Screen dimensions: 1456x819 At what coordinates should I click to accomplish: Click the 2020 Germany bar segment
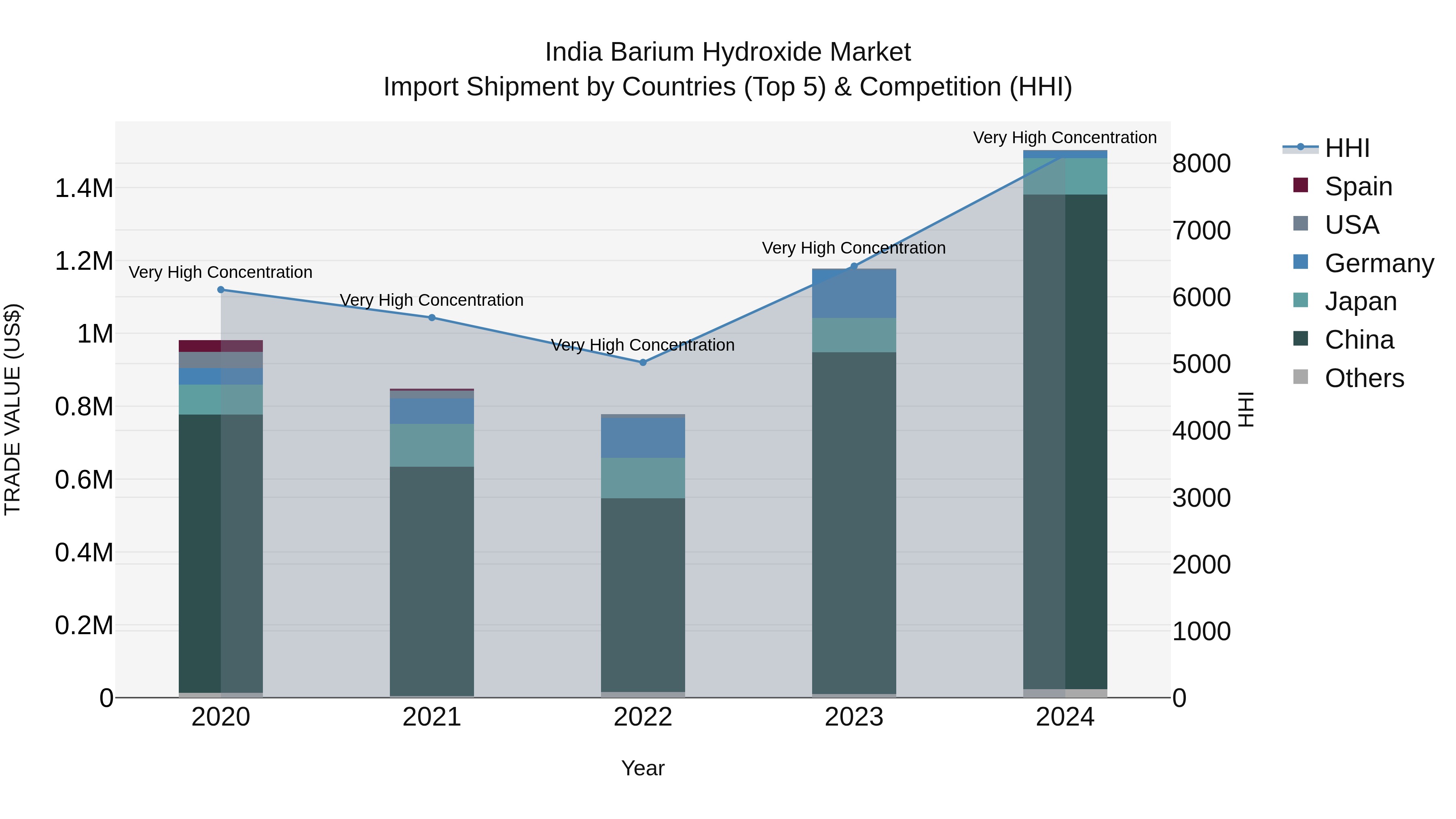[221, 377]
